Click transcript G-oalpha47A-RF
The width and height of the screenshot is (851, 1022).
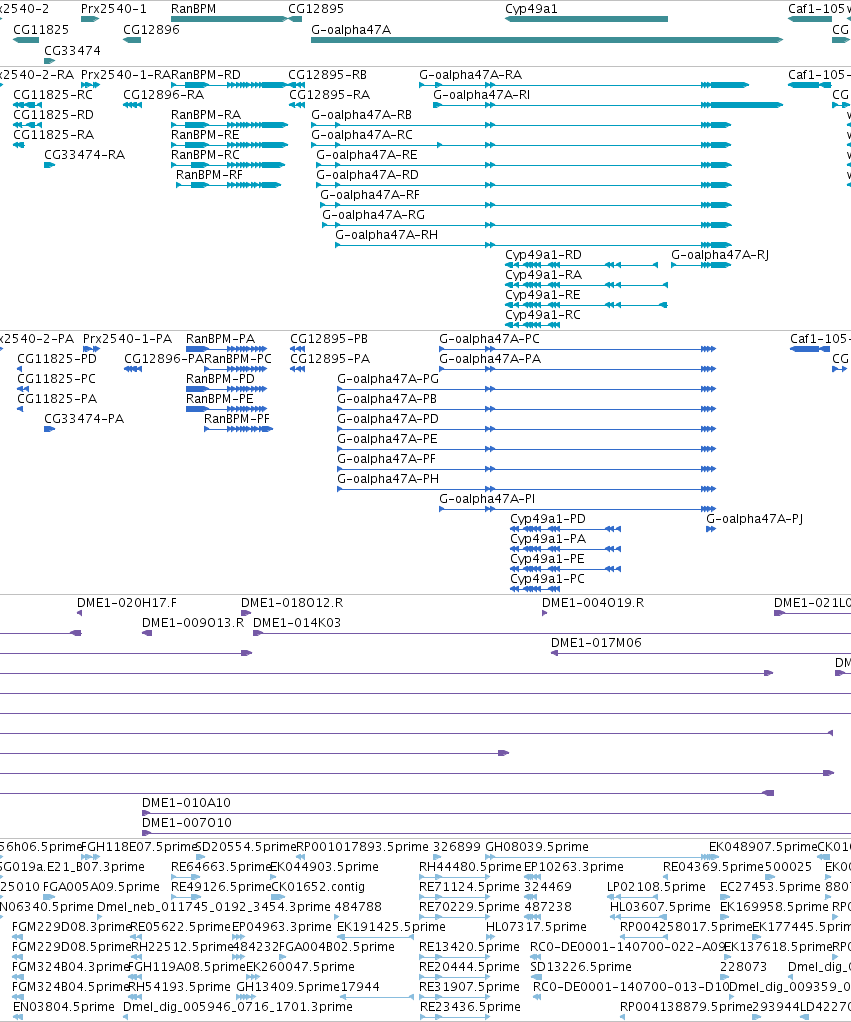370,195
